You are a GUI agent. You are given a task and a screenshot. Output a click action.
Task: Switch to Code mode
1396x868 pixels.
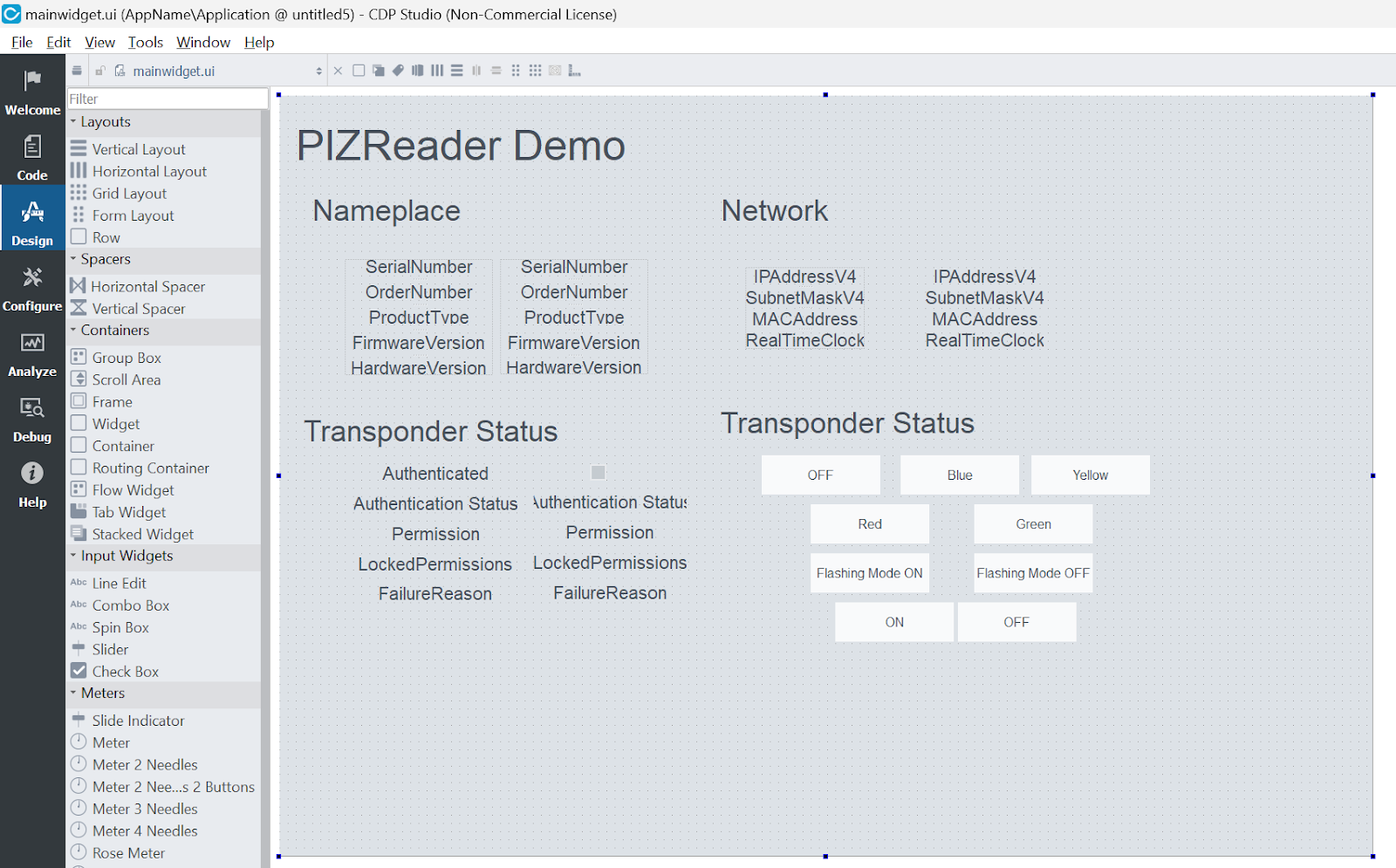click(32, 158)
